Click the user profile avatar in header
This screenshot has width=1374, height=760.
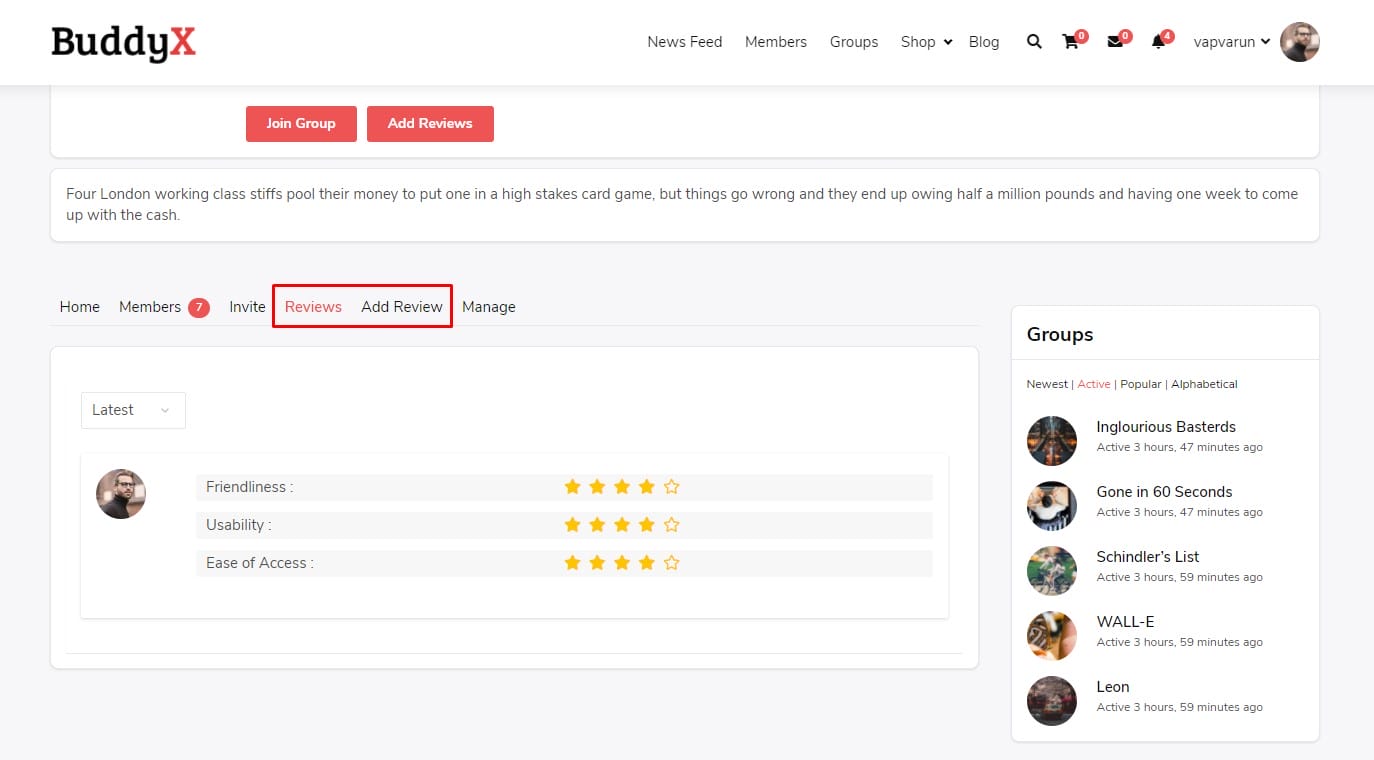[x=1299, y=42]
